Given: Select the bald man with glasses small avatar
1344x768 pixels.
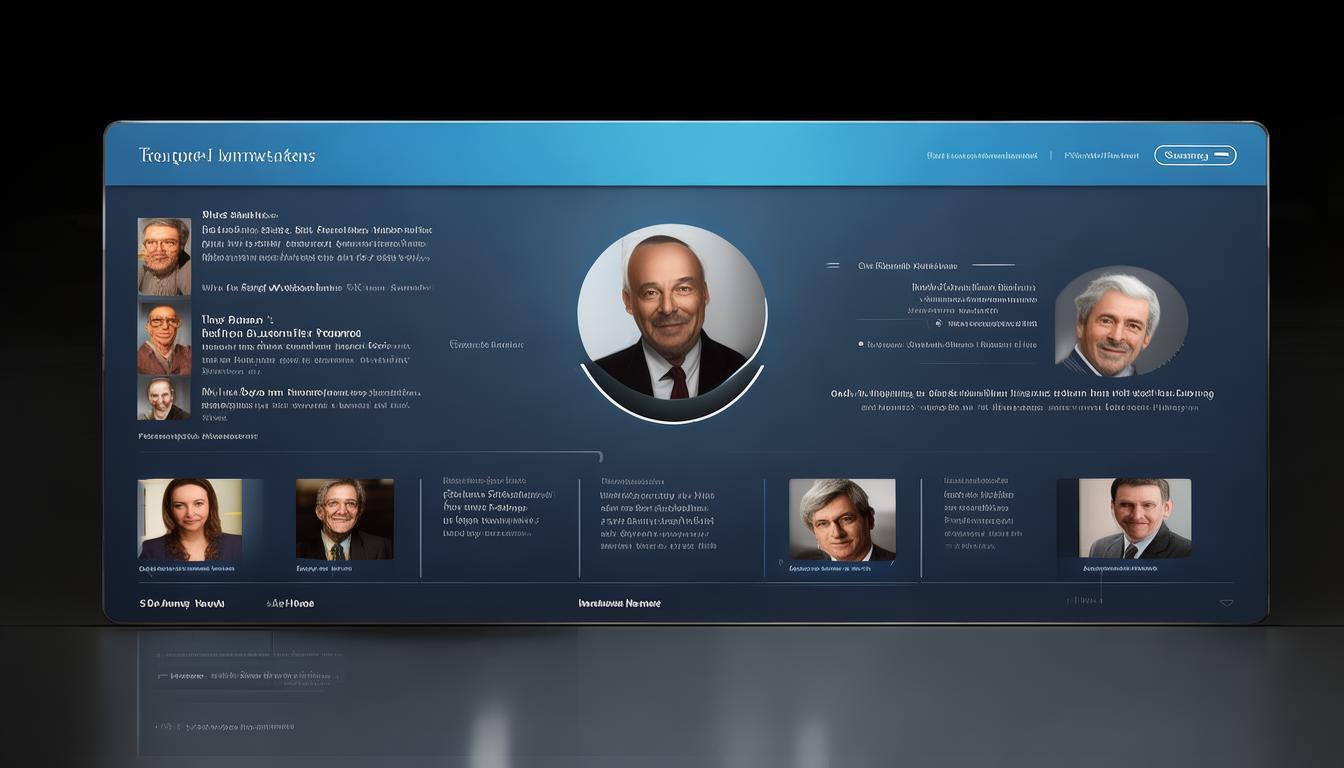Looking at the screenshot, I should pyautogui.click(x=164, y=338).
